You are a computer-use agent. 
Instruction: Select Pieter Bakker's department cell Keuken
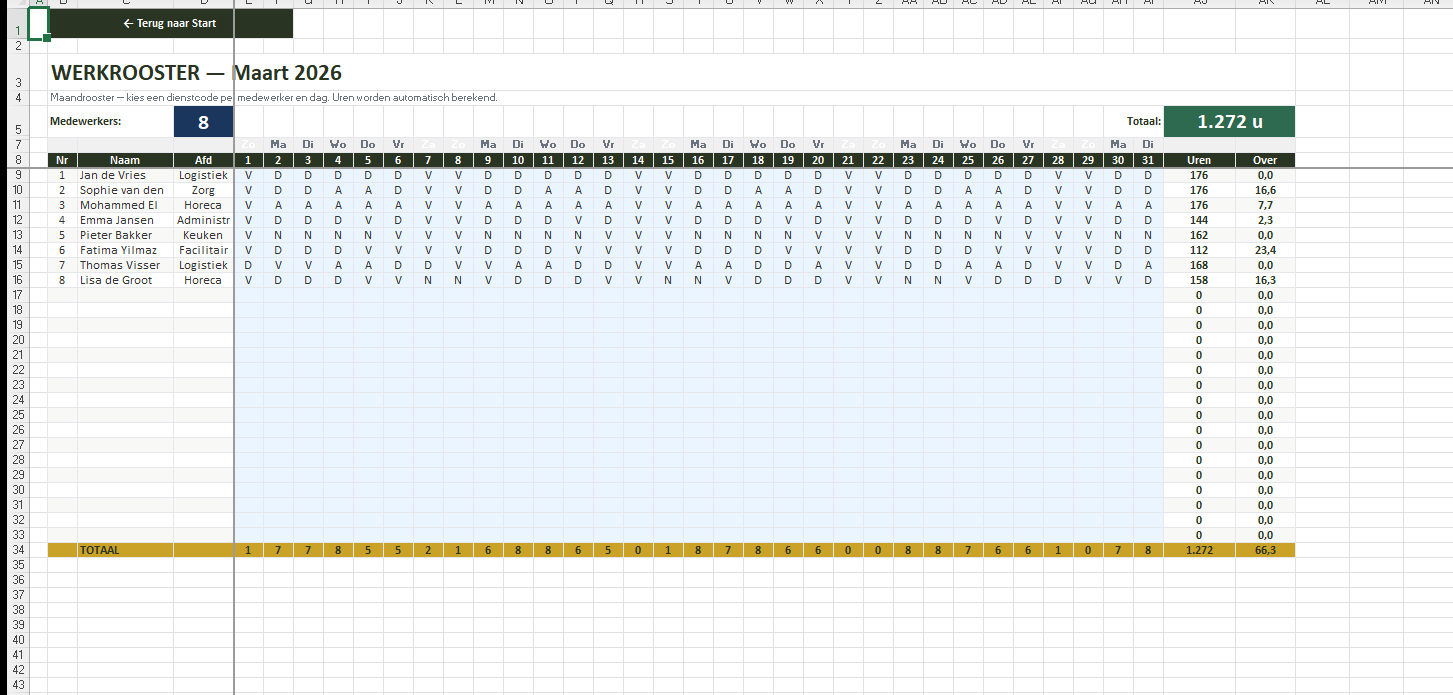pos(203,235)
